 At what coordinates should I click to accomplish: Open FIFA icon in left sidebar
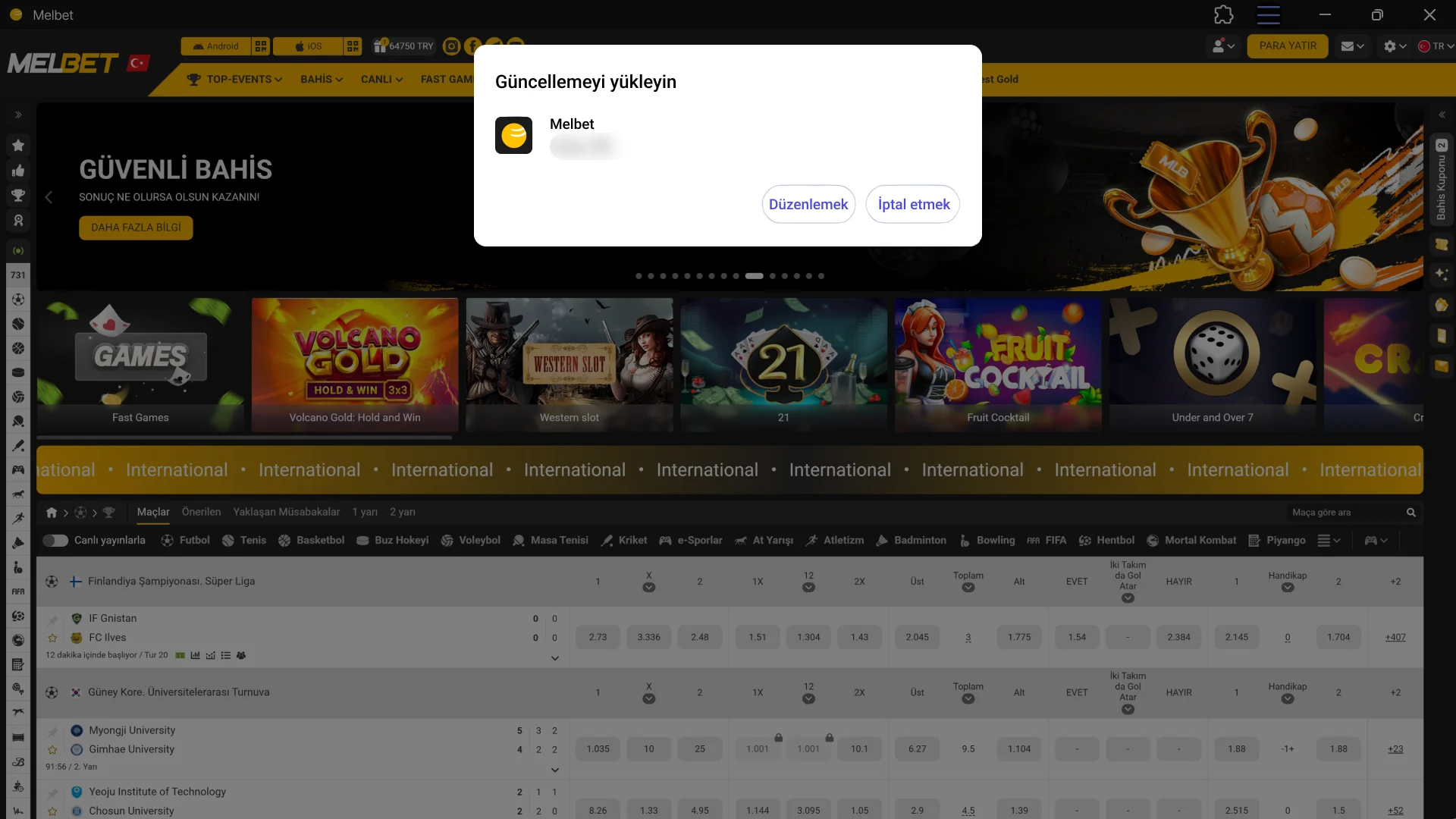click(18, 591)
